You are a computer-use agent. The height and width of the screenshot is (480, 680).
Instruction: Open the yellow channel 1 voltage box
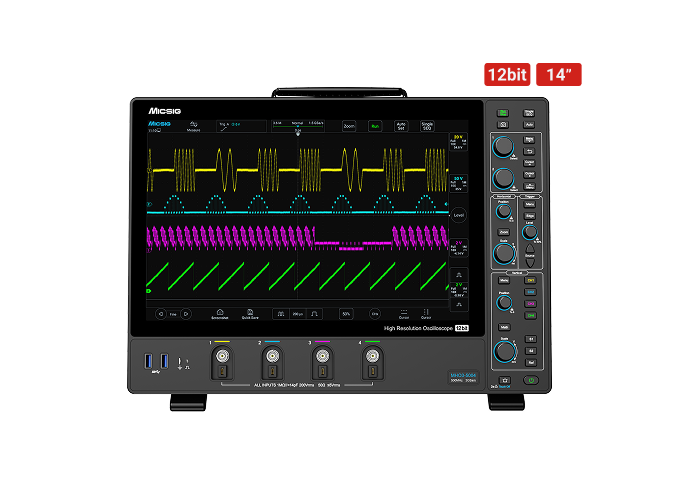click(x=458, y=142)
